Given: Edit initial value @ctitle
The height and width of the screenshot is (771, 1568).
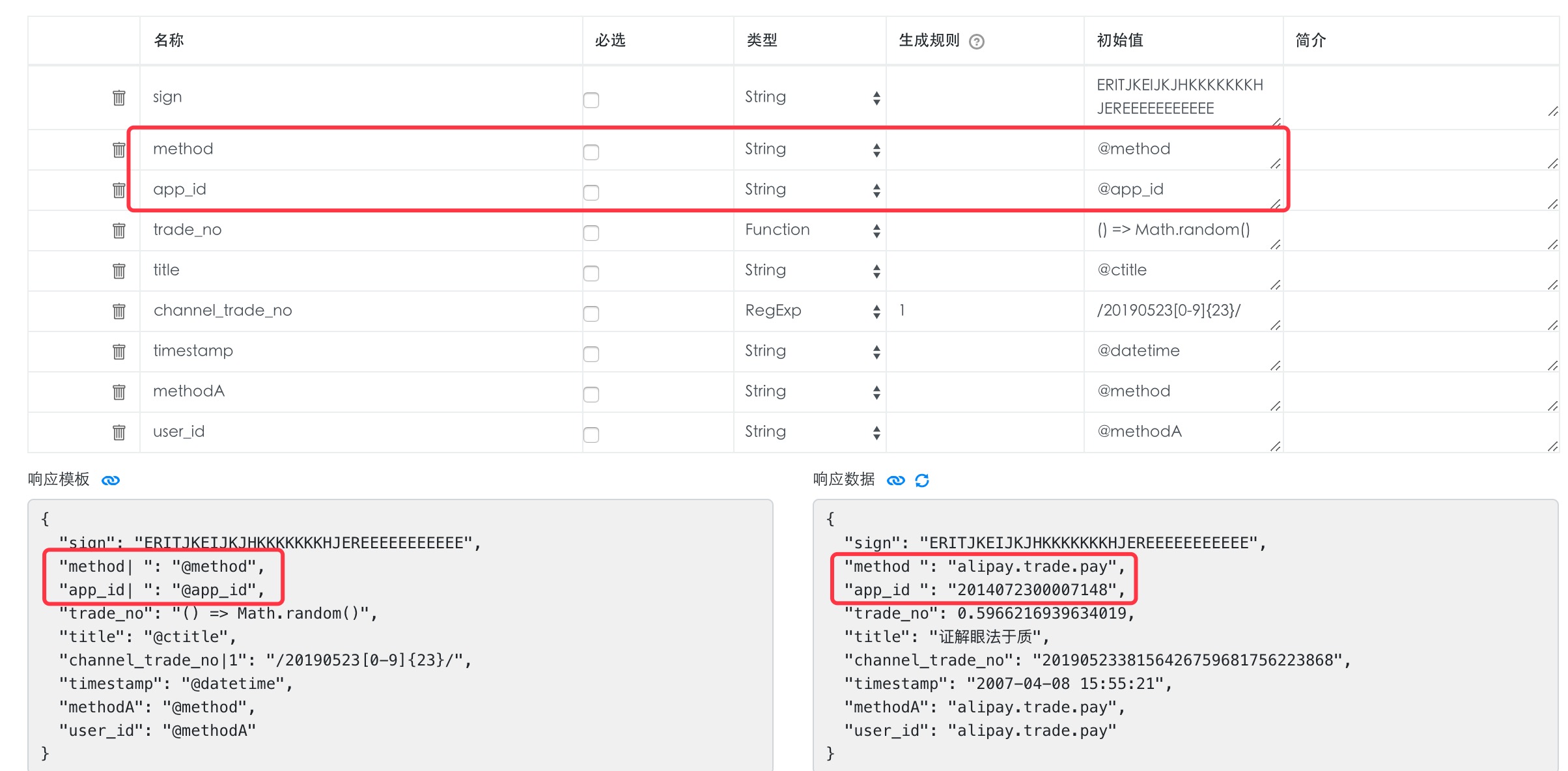Looking at the screenshot, I should [x=1184, y=270].
